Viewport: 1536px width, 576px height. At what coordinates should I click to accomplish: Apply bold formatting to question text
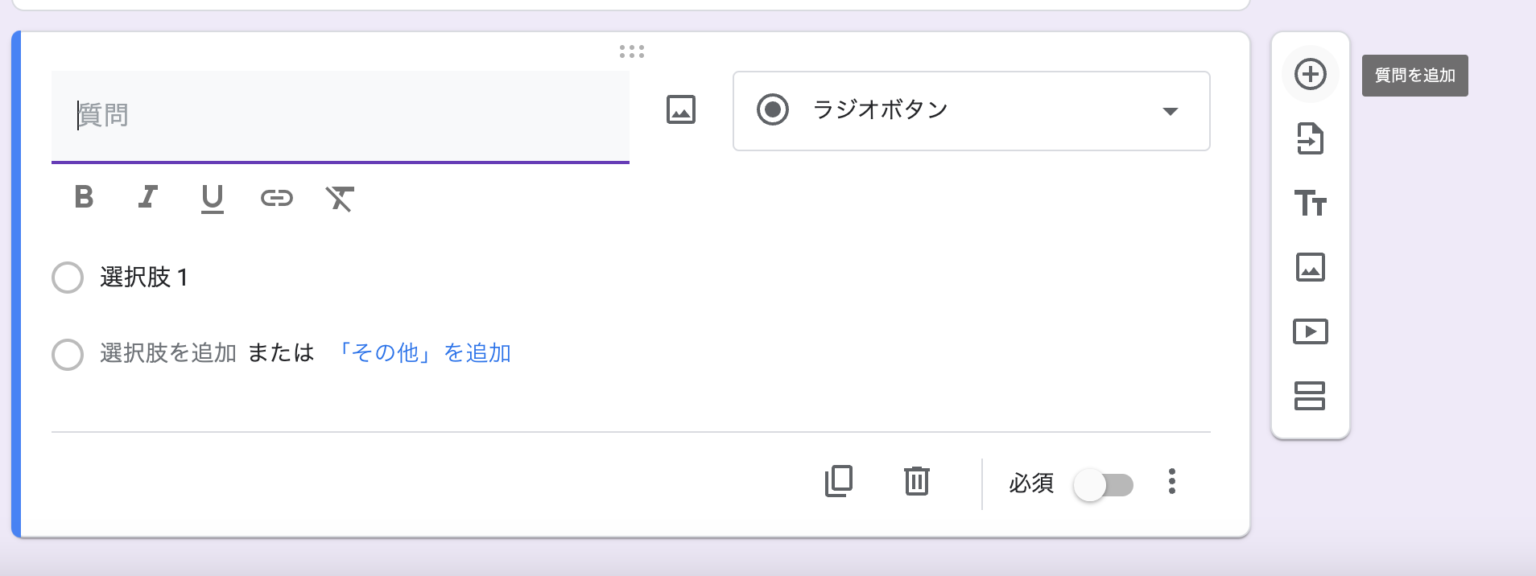click(x=84, y=198)
